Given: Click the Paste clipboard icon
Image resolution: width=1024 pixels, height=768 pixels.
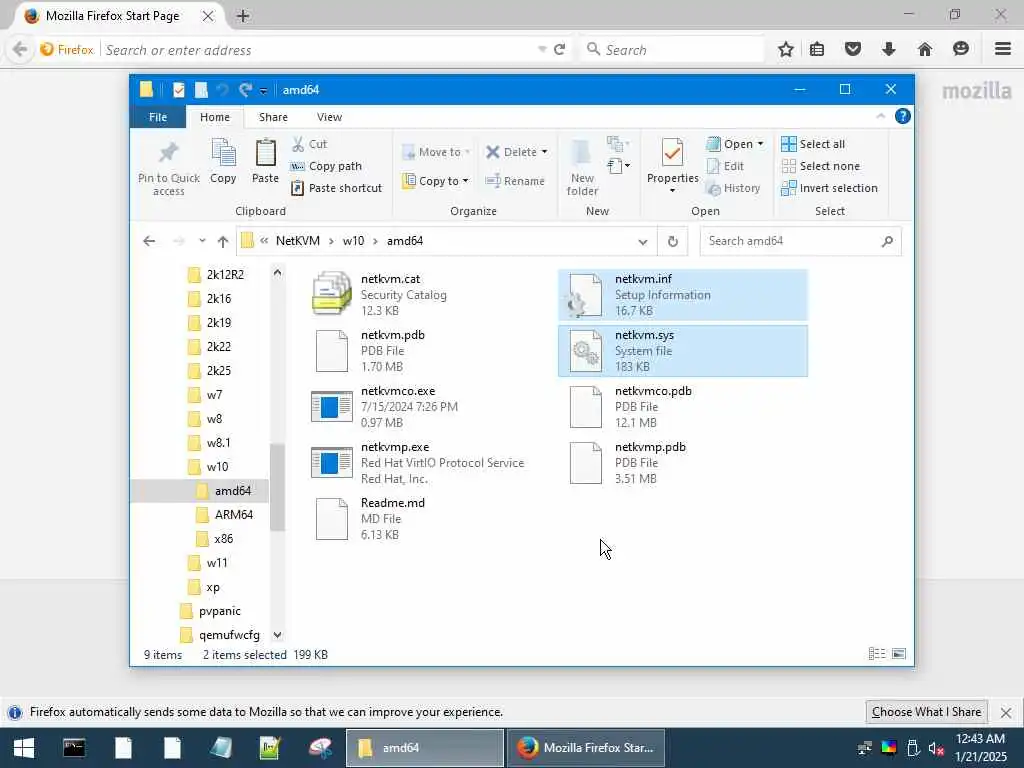Looking at the screenshot, I should click(265, 153).
